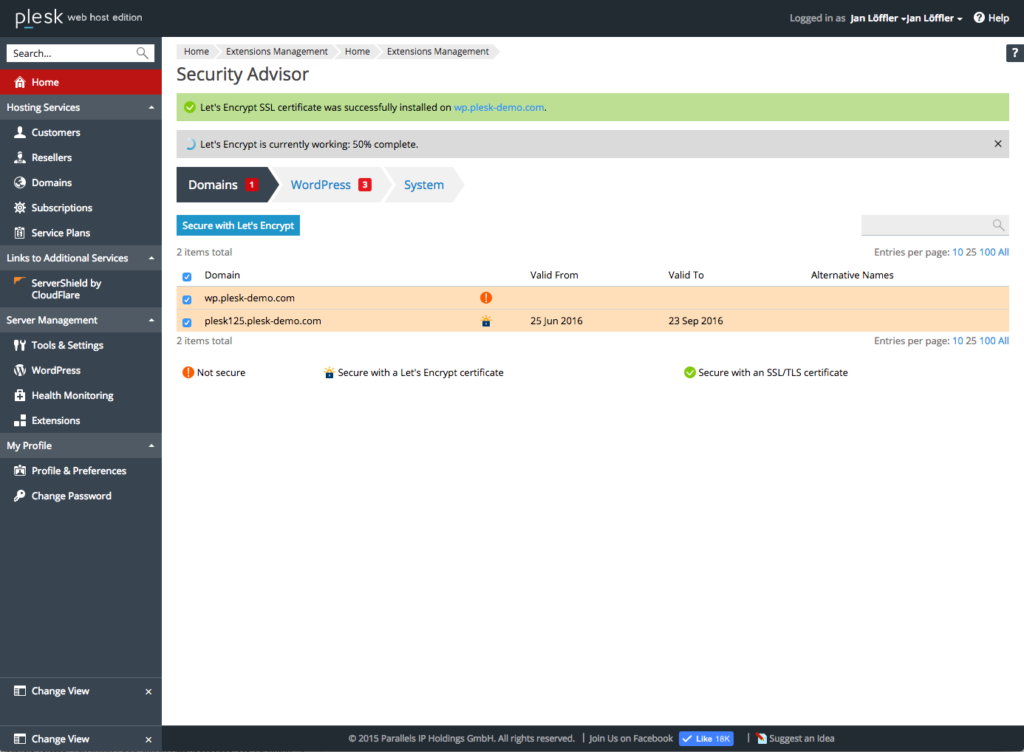Click Join Us on Facebook link
The width and height of the screenshot is (1024, 752).
click(x=631, y=738)
